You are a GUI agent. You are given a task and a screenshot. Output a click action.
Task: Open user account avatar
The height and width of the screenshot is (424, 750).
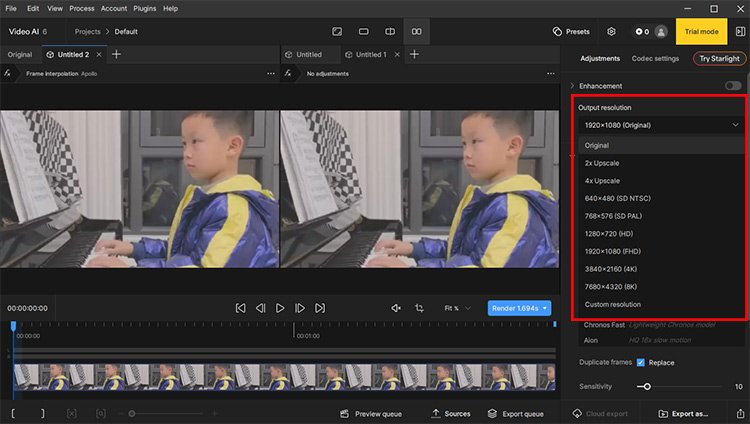coord(661,32)
